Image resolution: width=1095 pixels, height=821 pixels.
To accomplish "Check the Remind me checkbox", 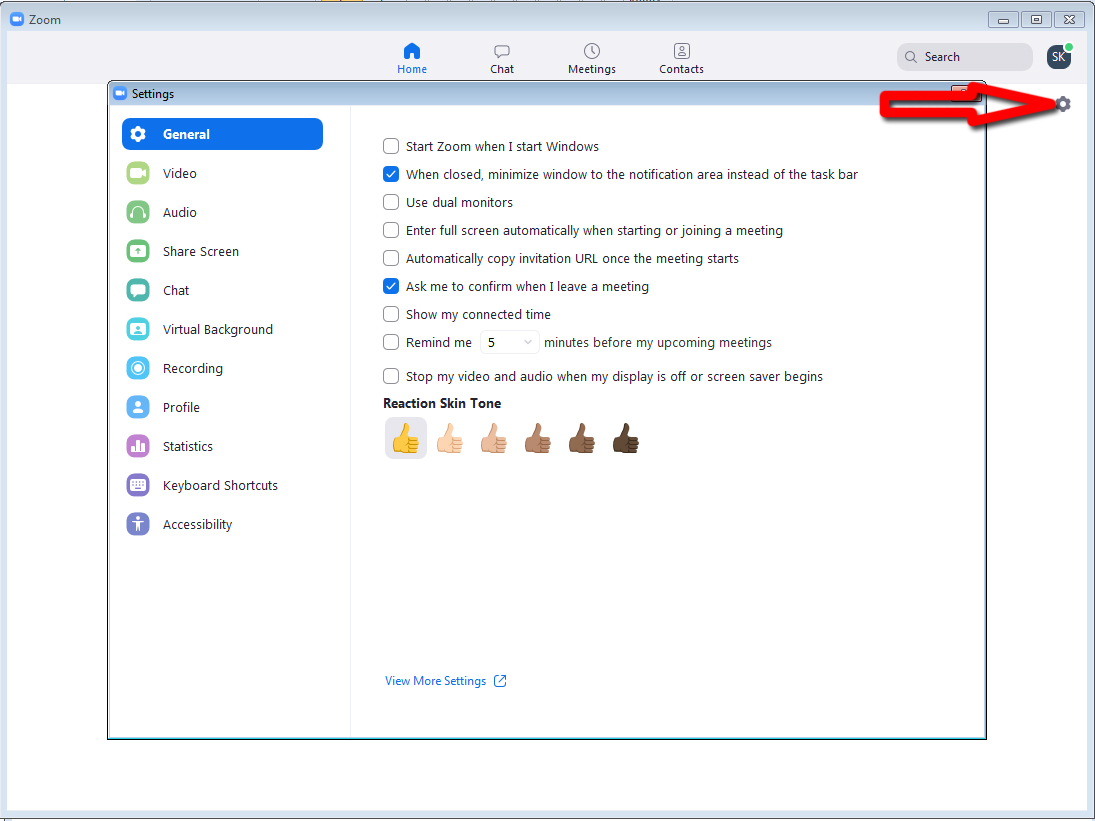I will pyautogui.click(x=391, y=342).
